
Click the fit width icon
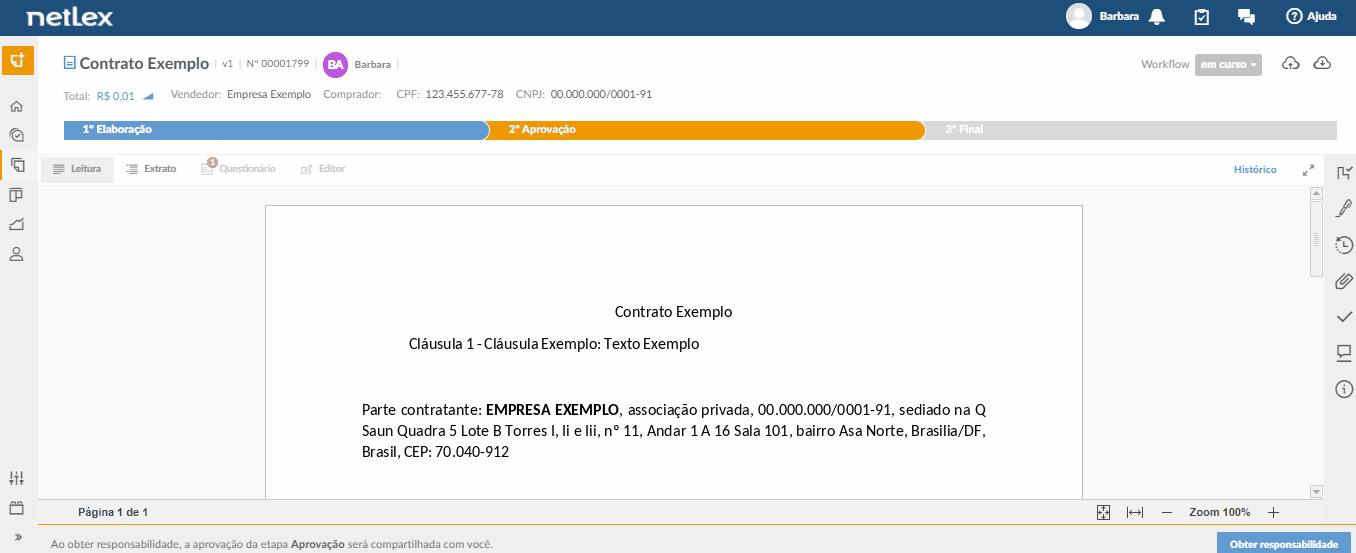coord(1135,512)
